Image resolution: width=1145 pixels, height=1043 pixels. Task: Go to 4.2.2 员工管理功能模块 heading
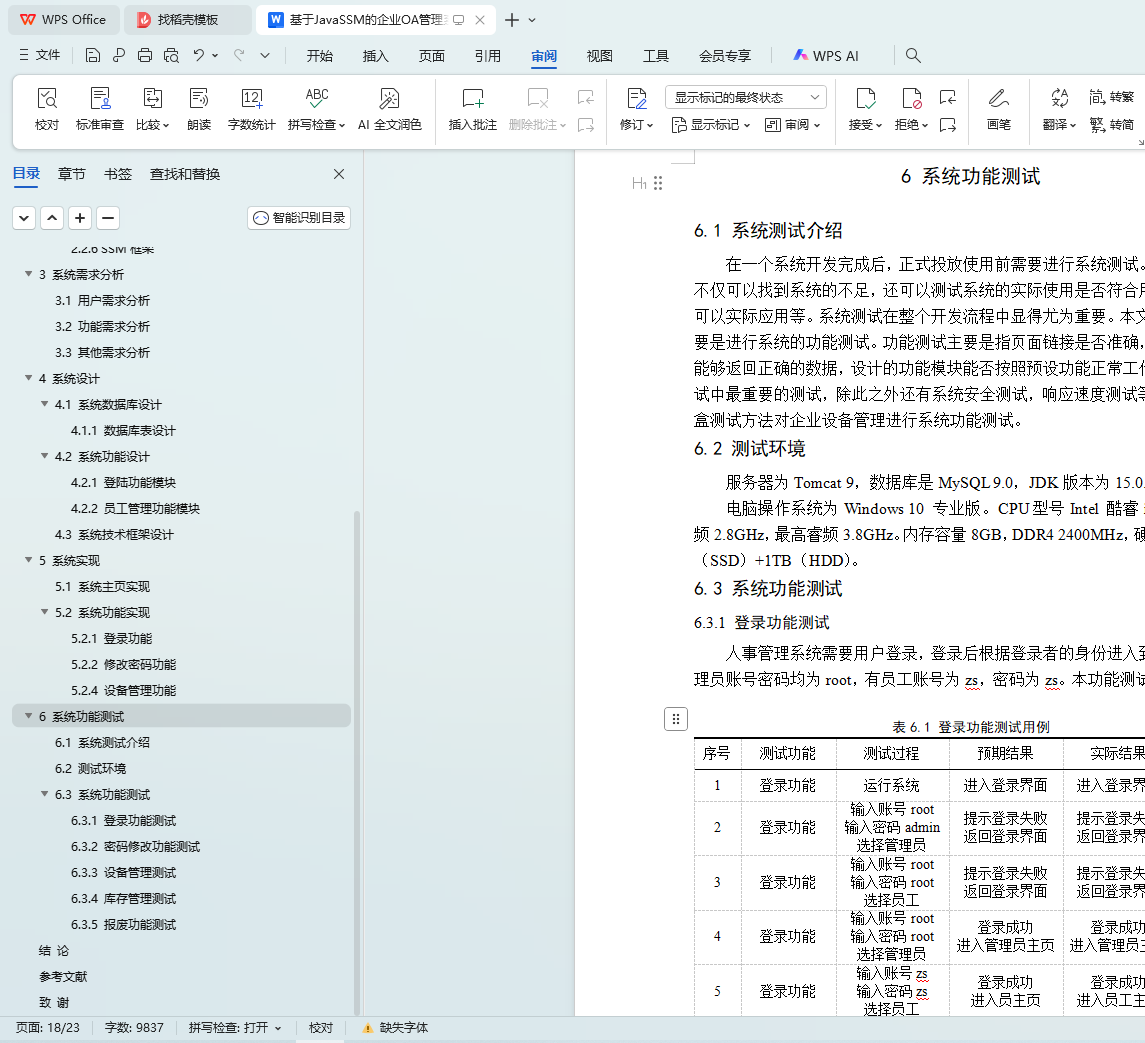(x=135, y=508)
